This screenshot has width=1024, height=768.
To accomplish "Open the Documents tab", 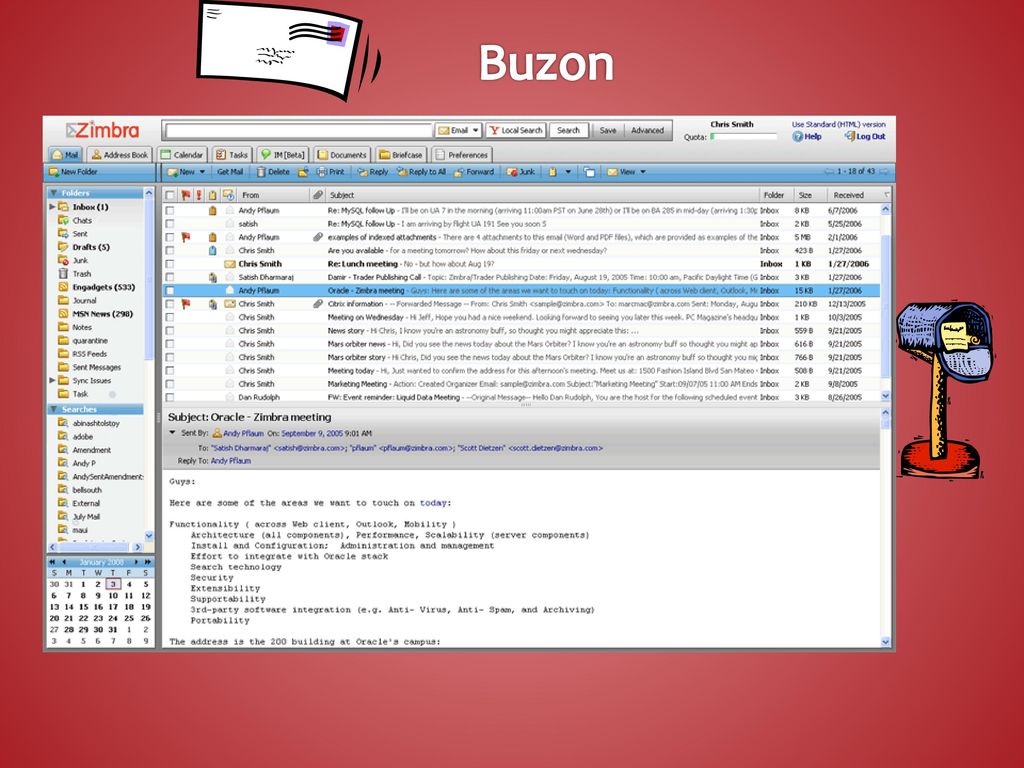I will click(342, 155).
